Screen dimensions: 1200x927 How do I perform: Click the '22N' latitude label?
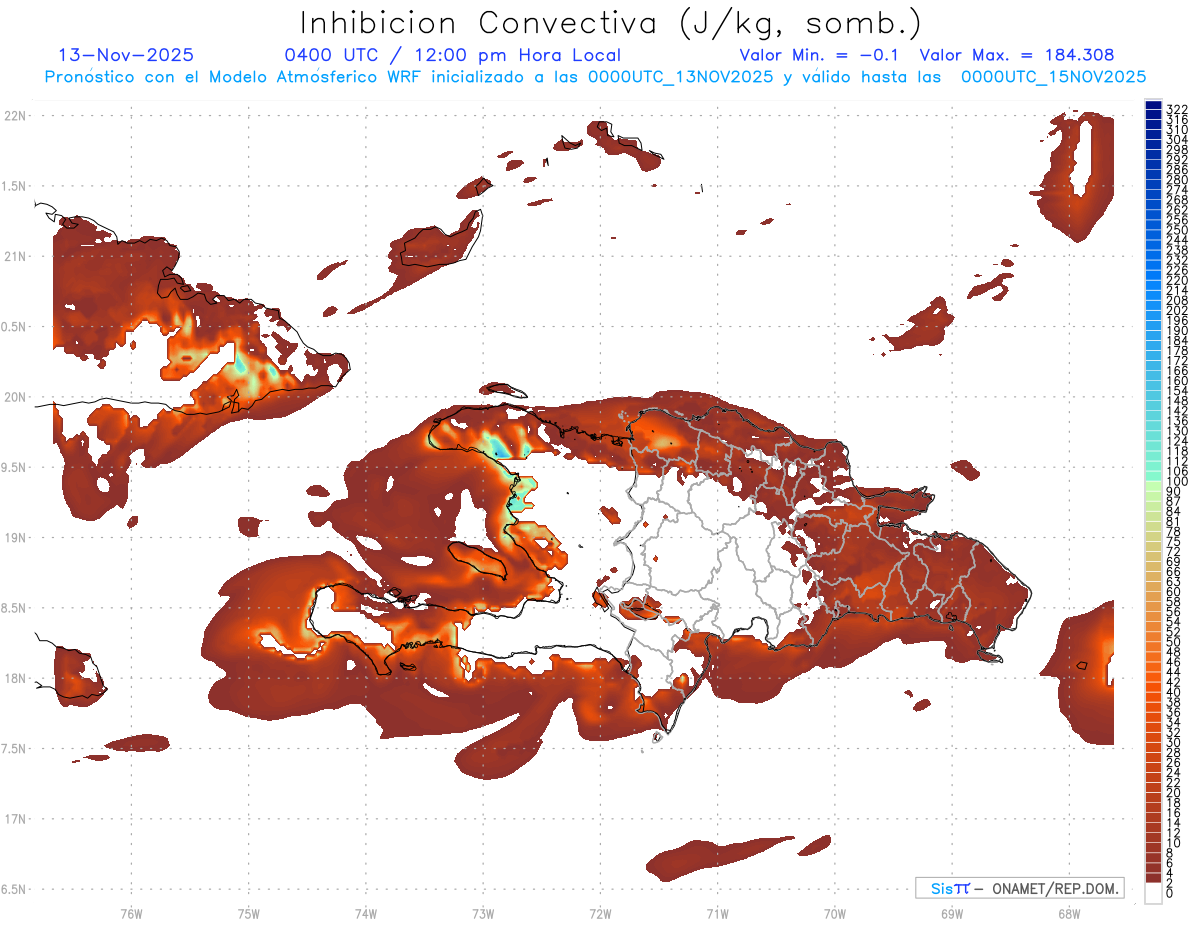pyautogui.click(x=16, y=116)
